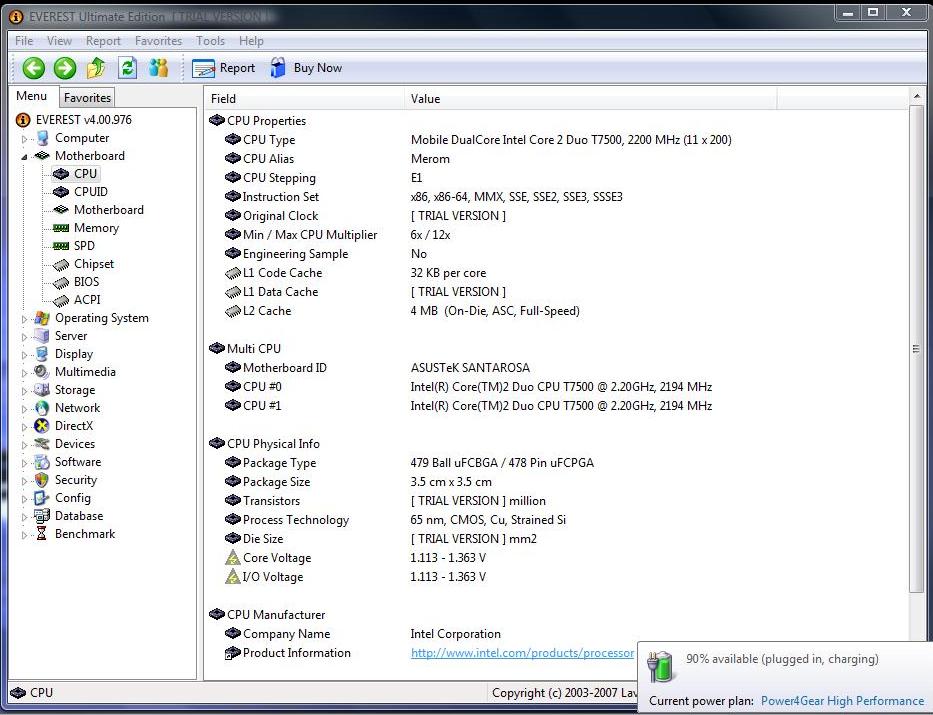Click the DirectX yellow X icon

tap(42, 426)
